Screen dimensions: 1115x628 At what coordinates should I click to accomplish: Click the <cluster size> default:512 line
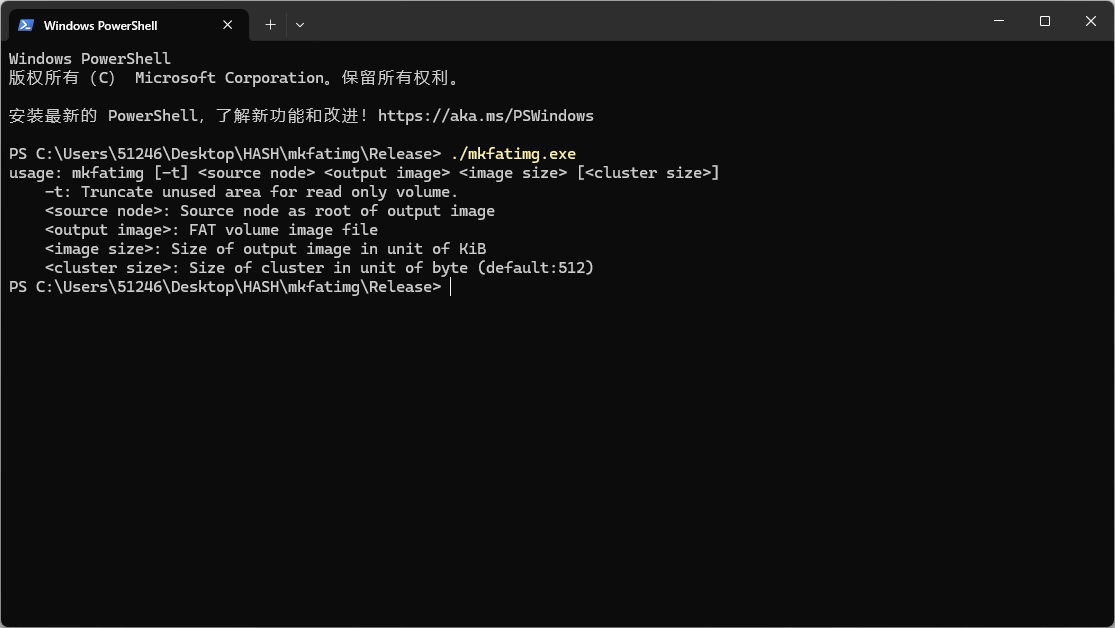coord(319,268)
